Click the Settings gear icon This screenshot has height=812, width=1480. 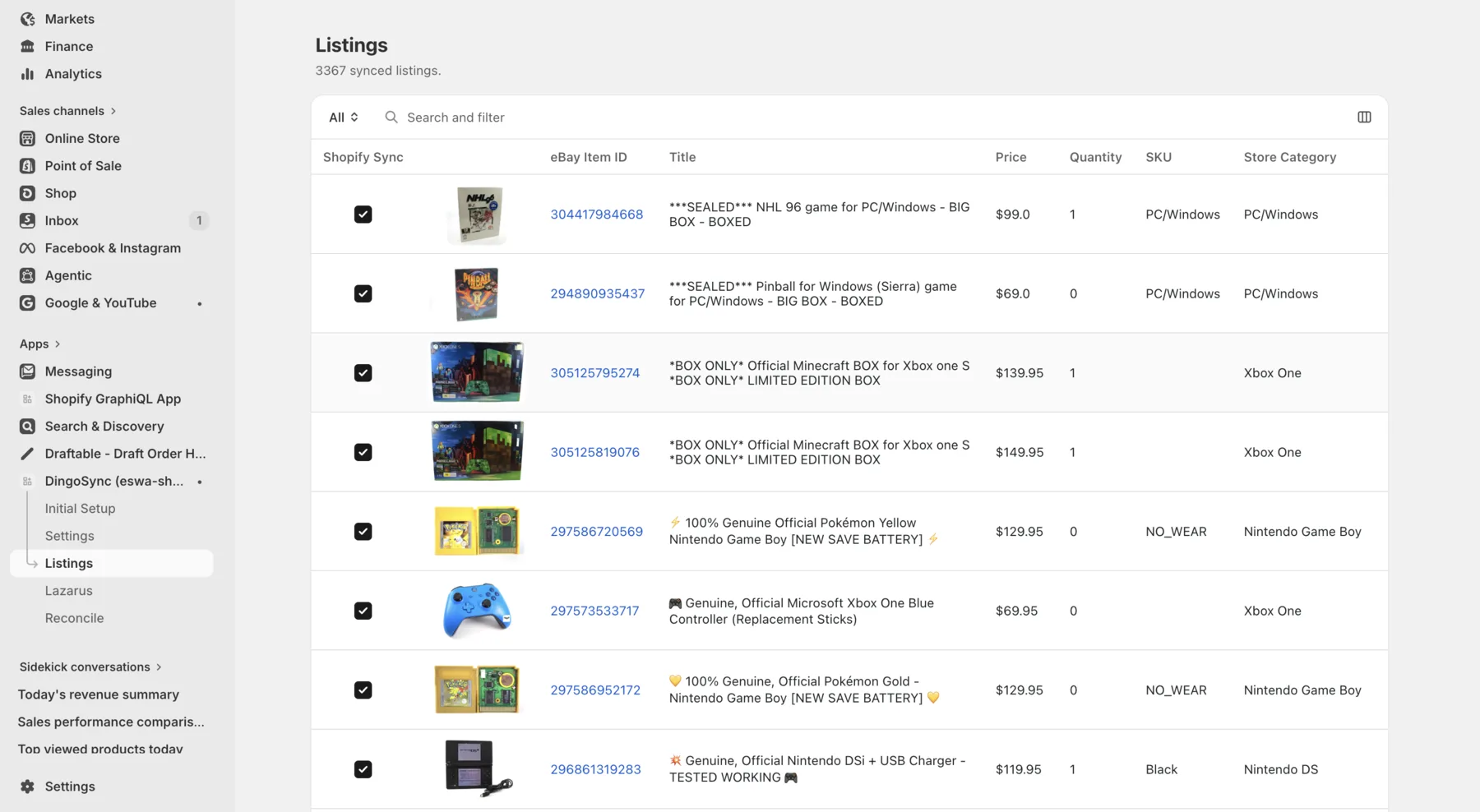tap(27, 787)
